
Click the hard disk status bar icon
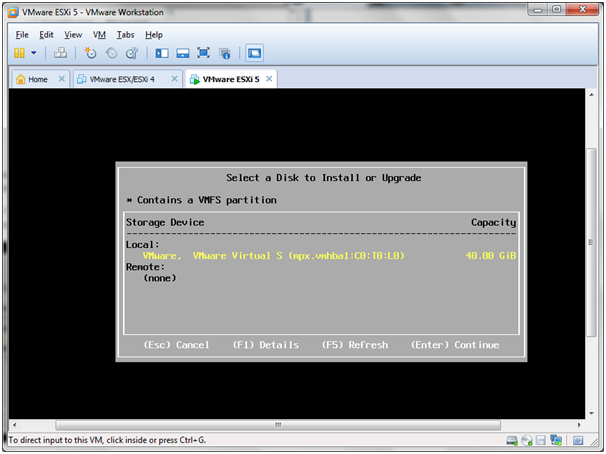512,440
